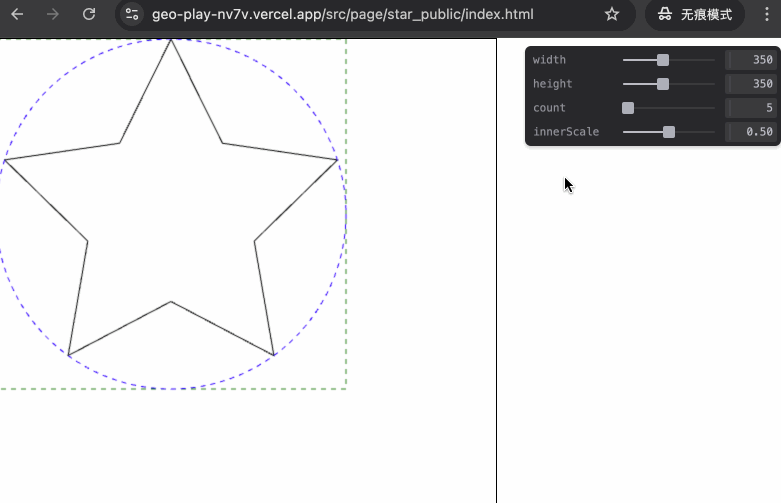
Task: Click the width slider handle
Action: pos(663,60)
